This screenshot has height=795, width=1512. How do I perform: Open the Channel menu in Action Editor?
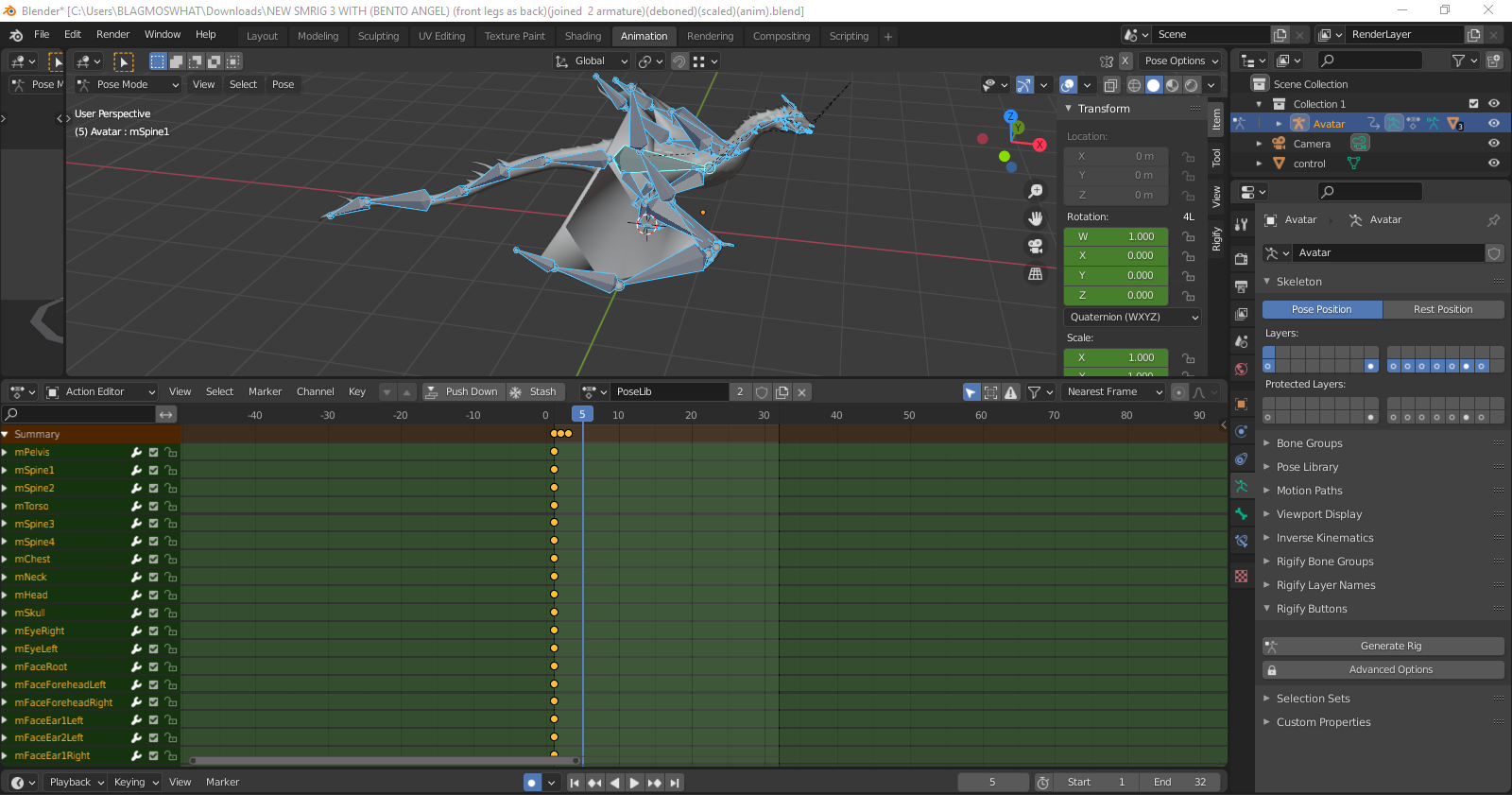click(315, 392)
